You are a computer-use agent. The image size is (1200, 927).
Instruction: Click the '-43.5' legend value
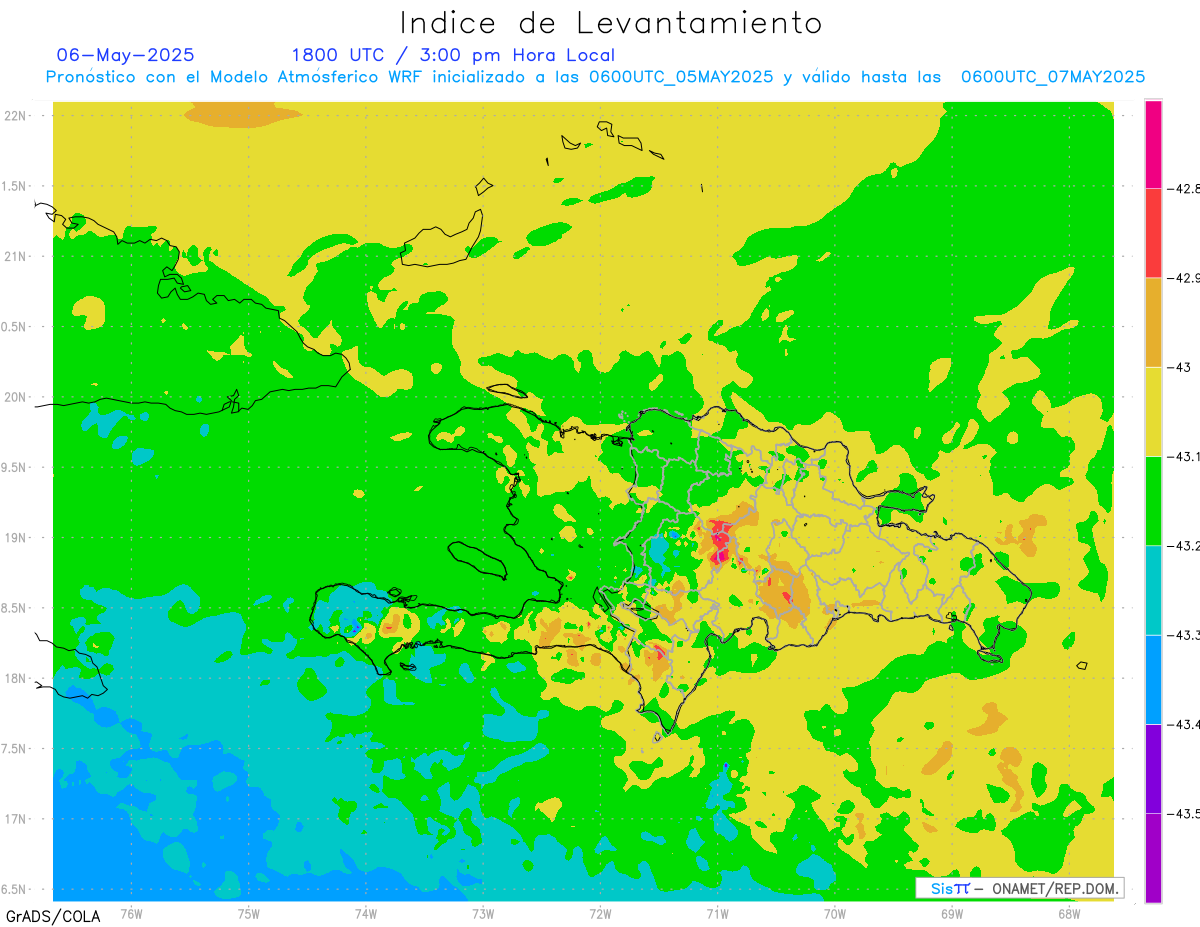pyautogui.click(x=1184, y=814)
